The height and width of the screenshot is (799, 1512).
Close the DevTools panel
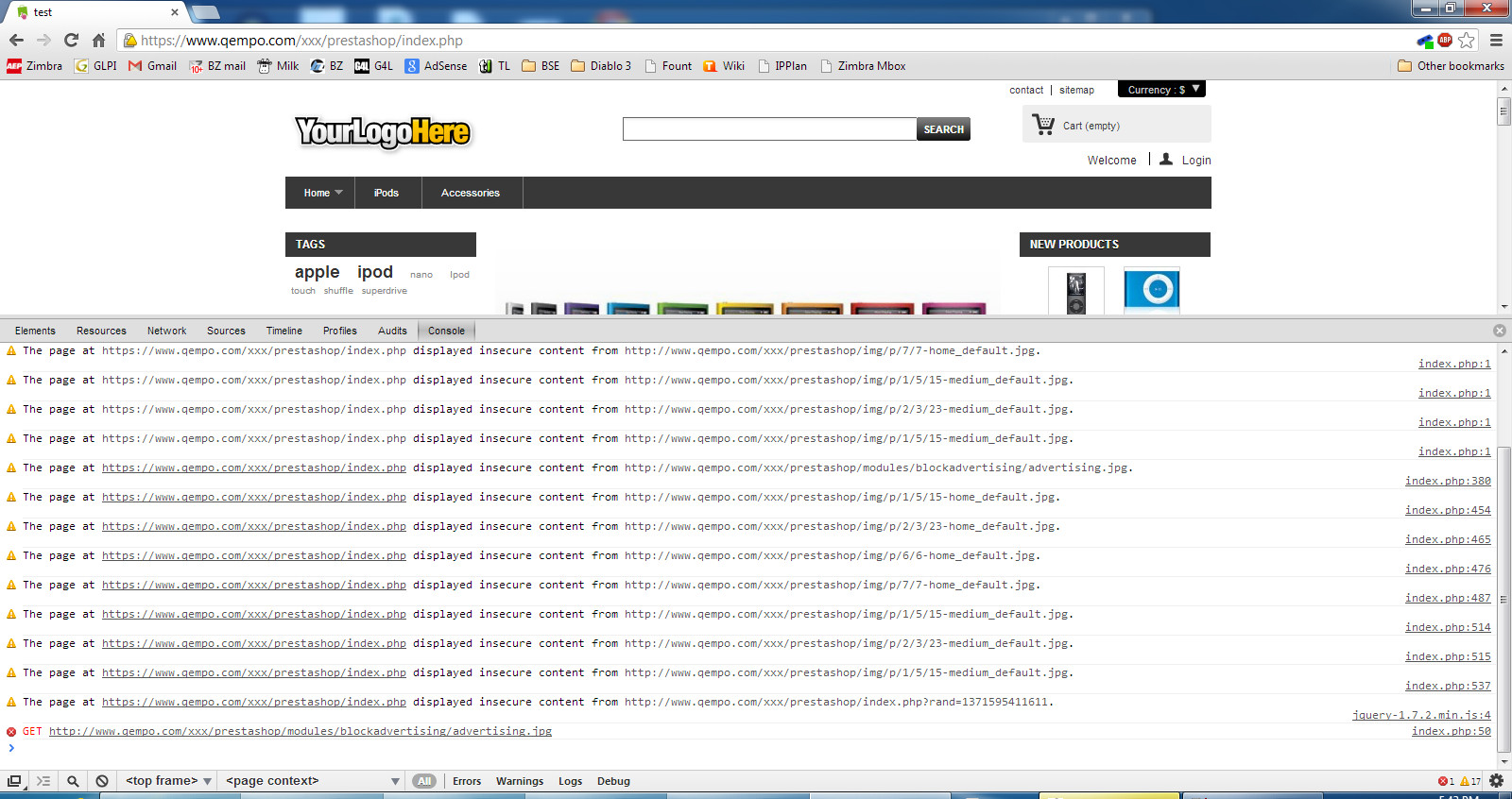pos(1499,331)
